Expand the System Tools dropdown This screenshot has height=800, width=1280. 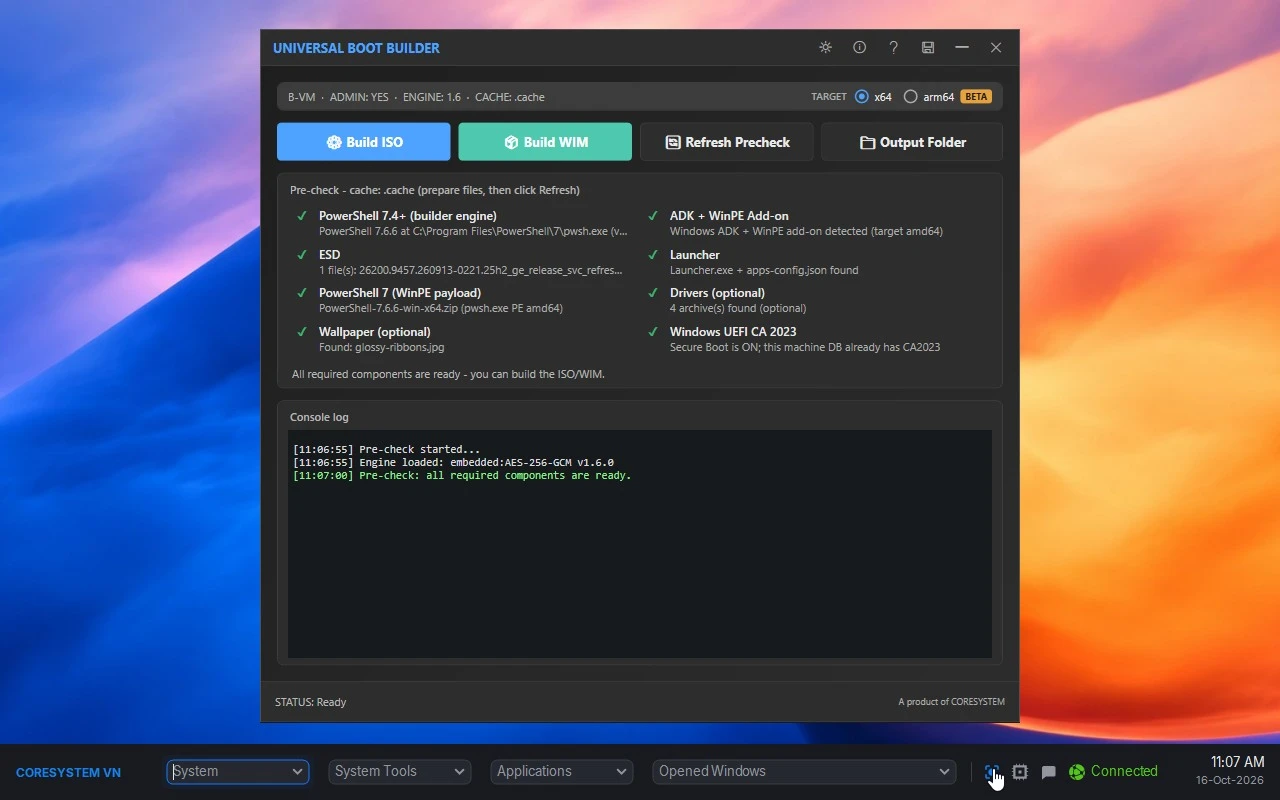(400, 771)
